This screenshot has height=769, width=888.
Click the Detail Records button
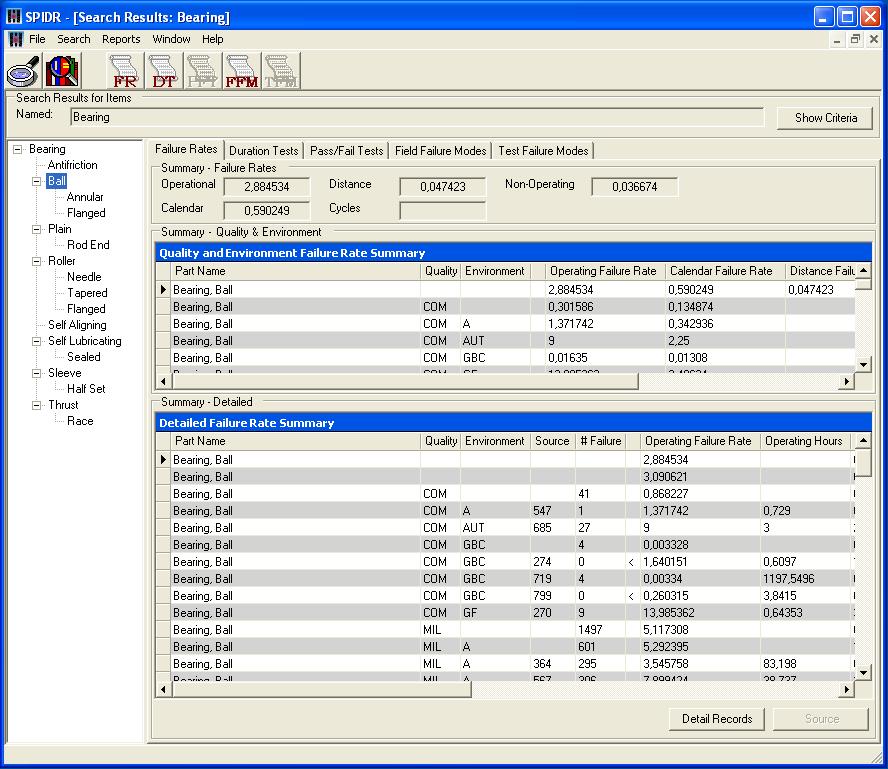pos(716,719)
